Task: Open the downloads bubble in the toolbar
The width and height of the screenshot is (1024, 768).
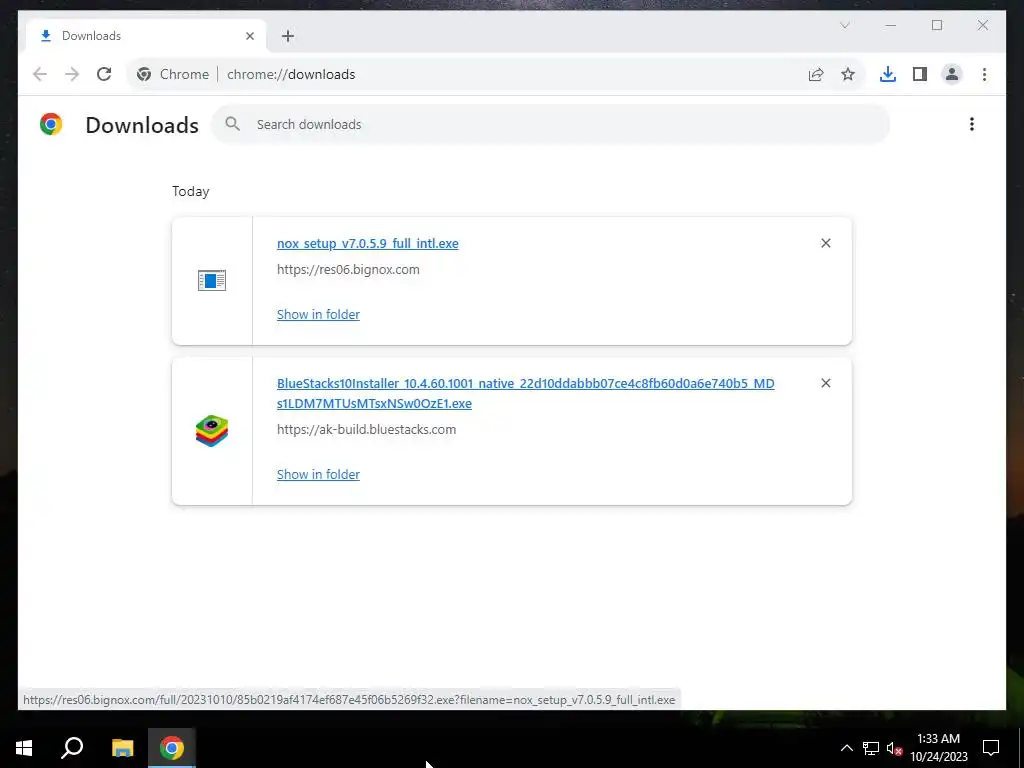Action: (x=888, y=74)
